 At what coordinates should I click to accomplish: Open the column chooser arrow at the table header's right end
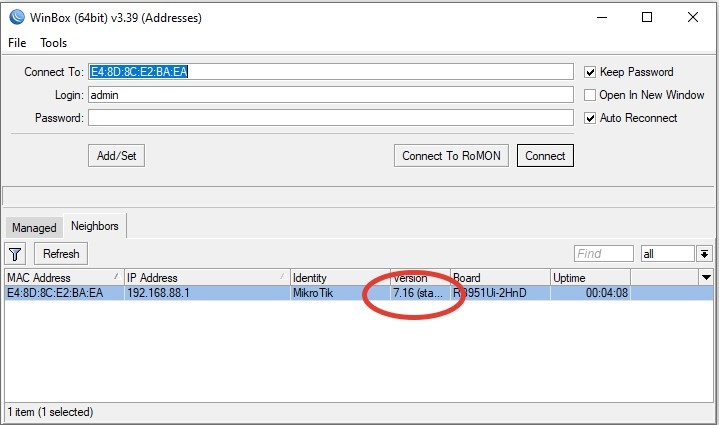coord(706,277)
